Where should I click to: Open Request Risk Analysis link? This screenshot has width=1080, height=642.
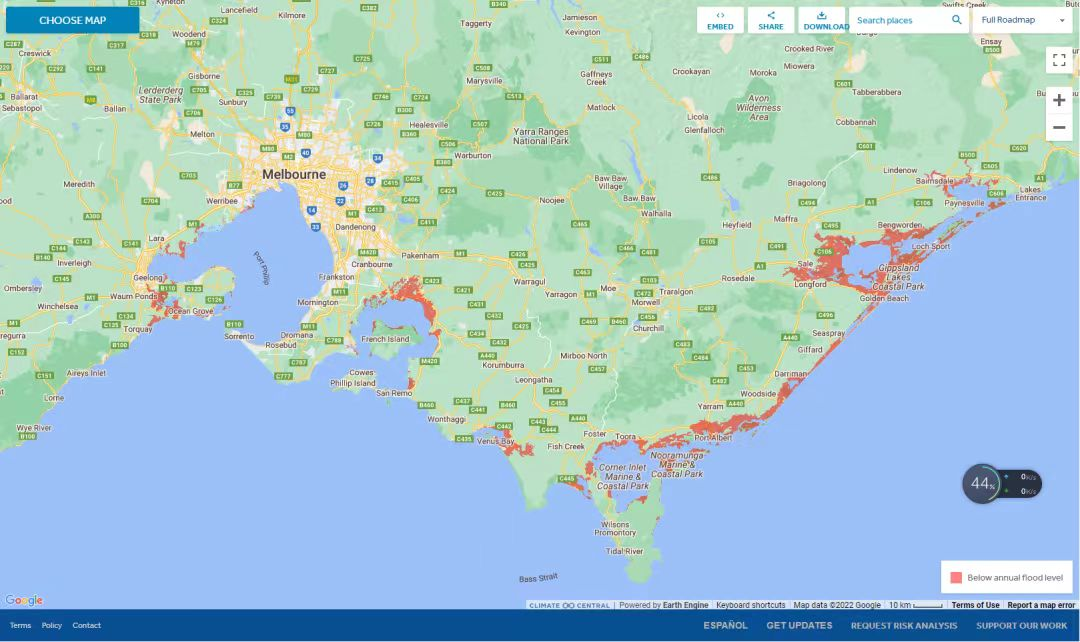click(904, 625)
